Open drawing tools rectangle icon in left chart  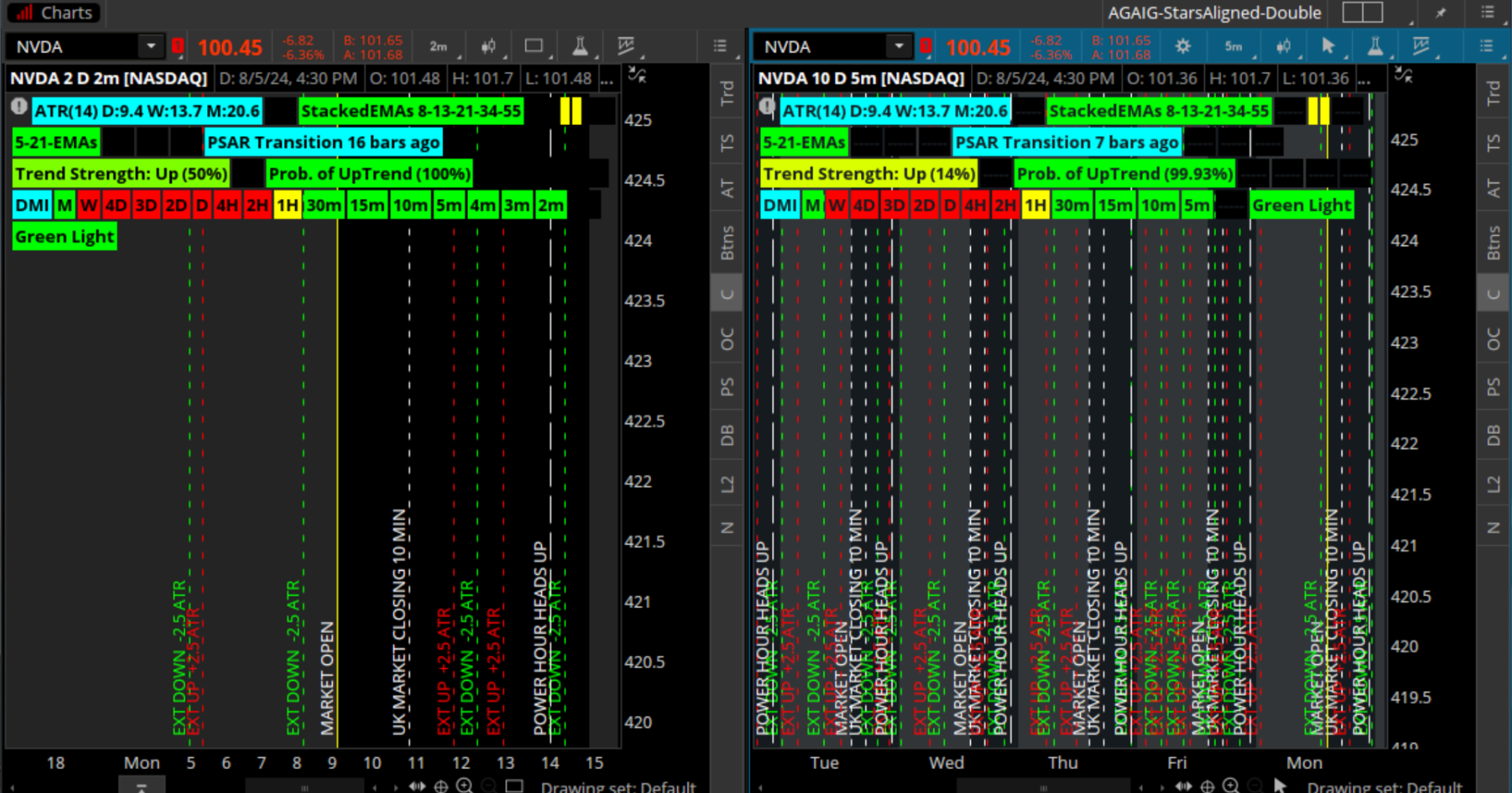534,46
